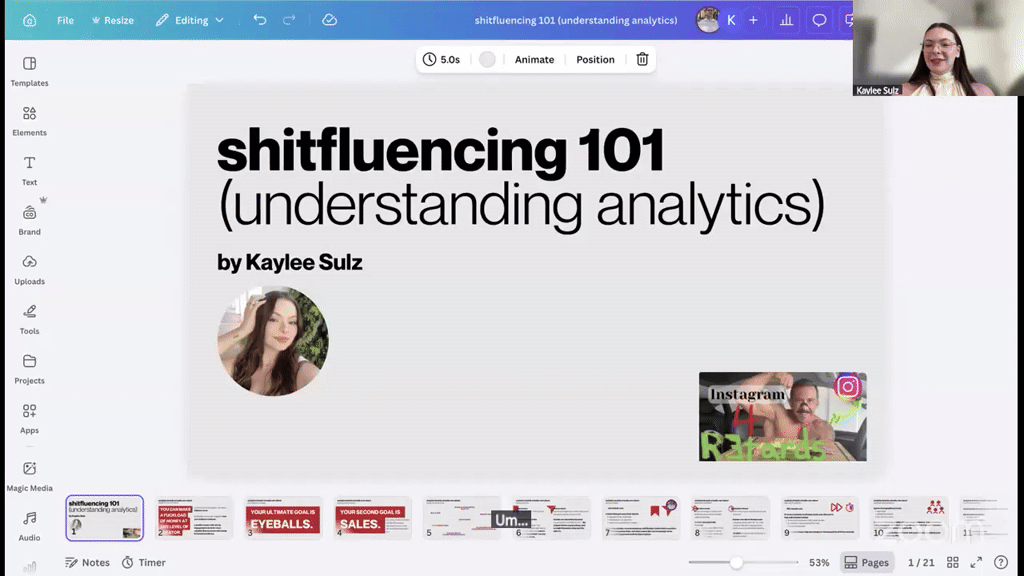Open the Text panel
The height and width of the screenshot is (576, 1024).
click(29, 170)
